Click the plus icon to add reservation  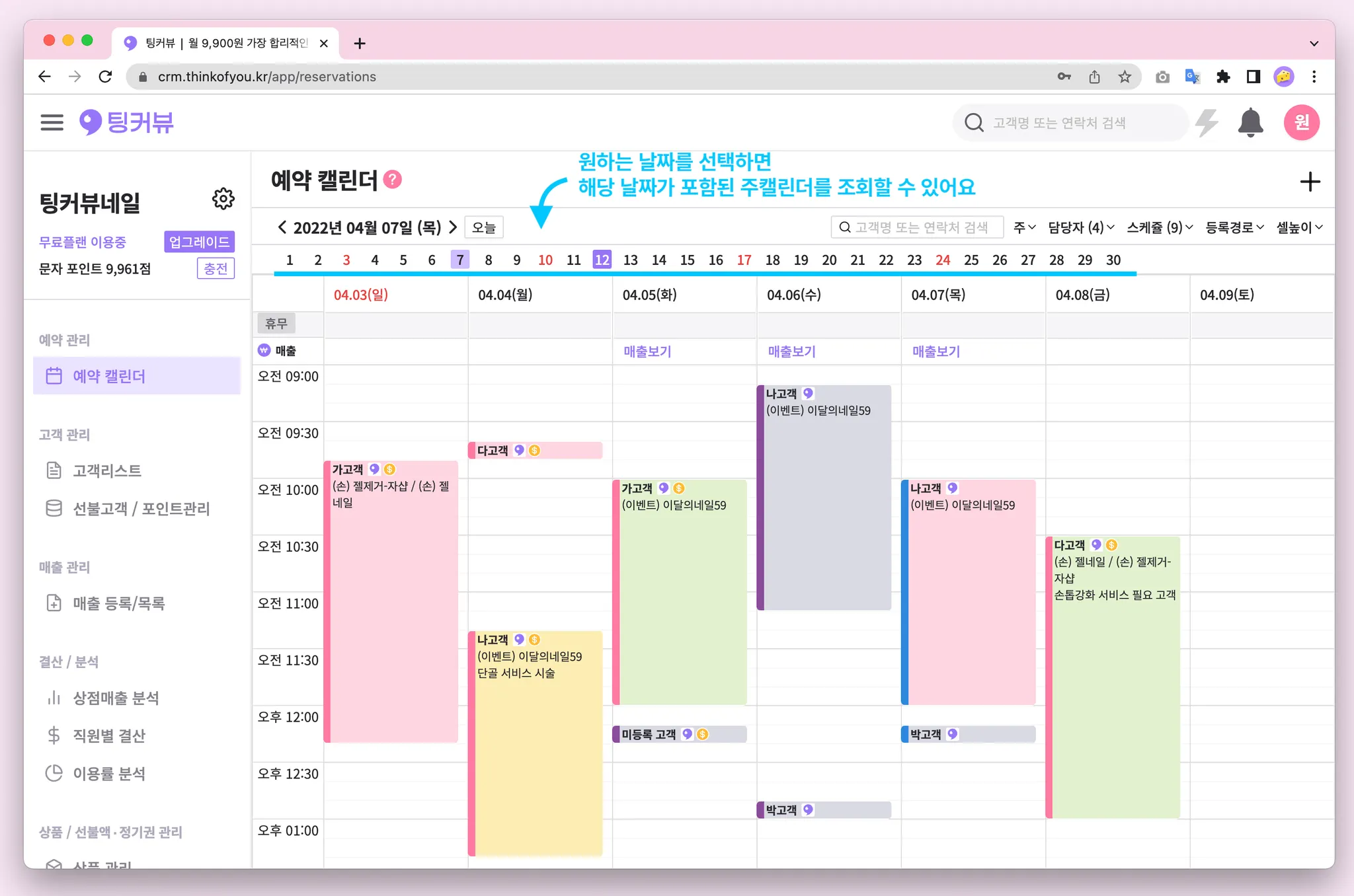click(x=1309, y=182)
